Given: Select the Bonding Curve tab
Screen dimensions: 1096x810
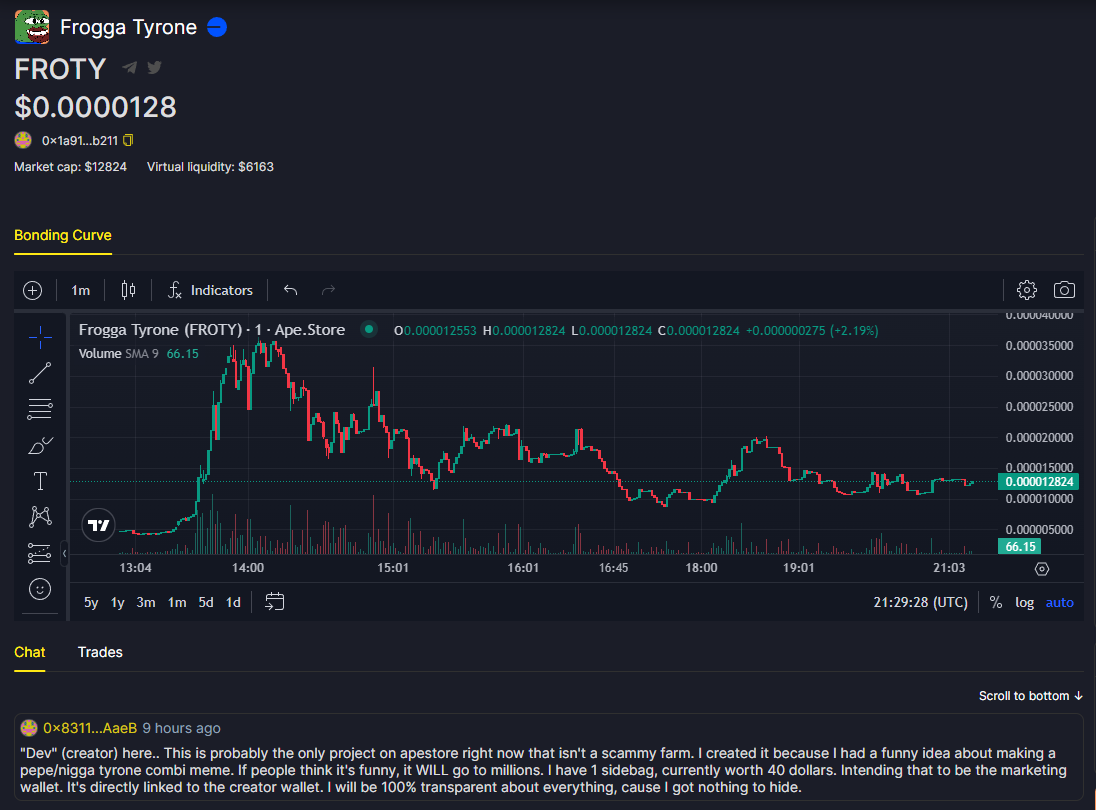Looking at the screenshot, I should point(63,236).
